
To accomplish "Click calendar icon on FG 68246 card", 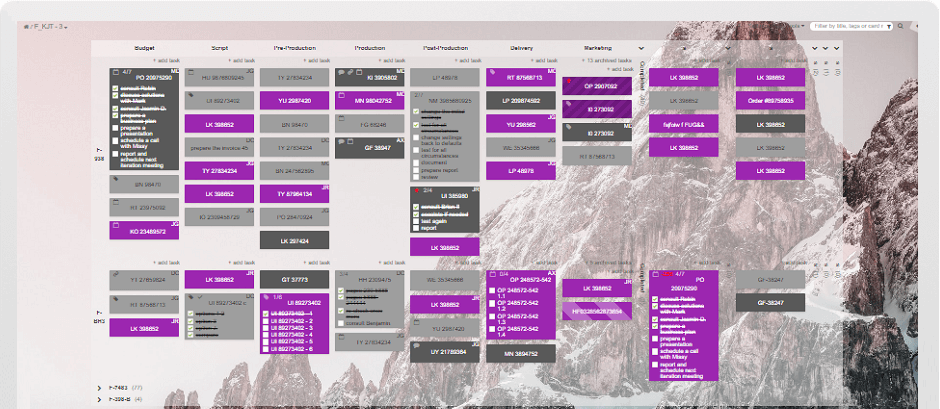I will 341,119.
